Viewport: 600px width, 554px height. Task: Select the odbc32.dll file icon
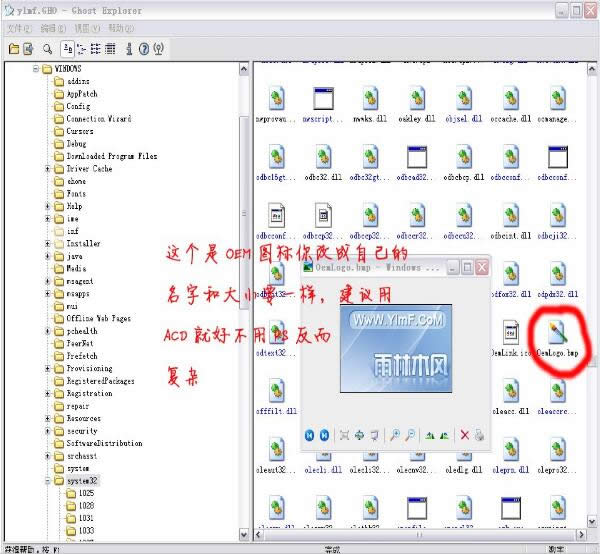pos(323,156)
